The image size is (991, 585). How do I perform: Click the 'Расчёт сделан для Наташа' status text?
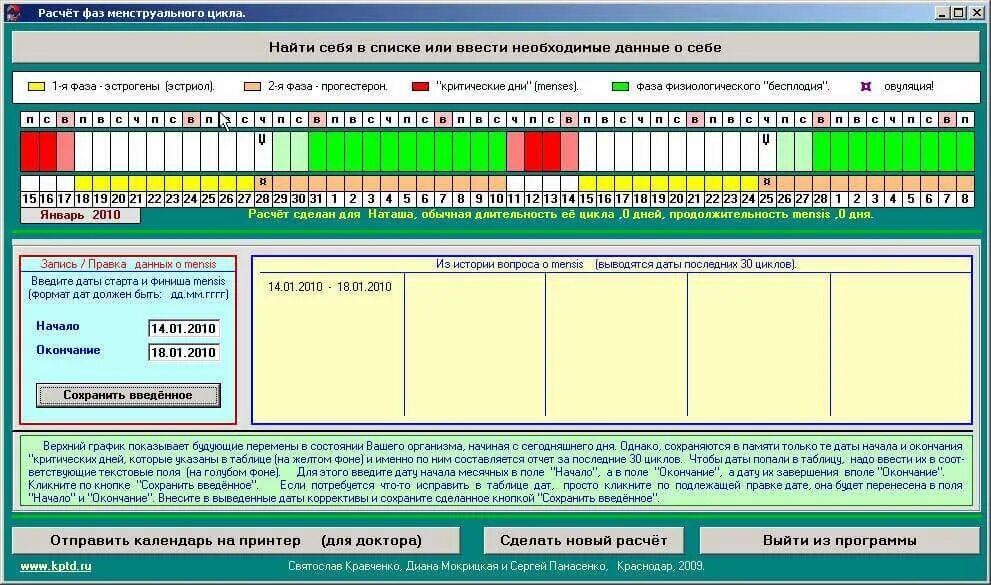click(560, 215)
